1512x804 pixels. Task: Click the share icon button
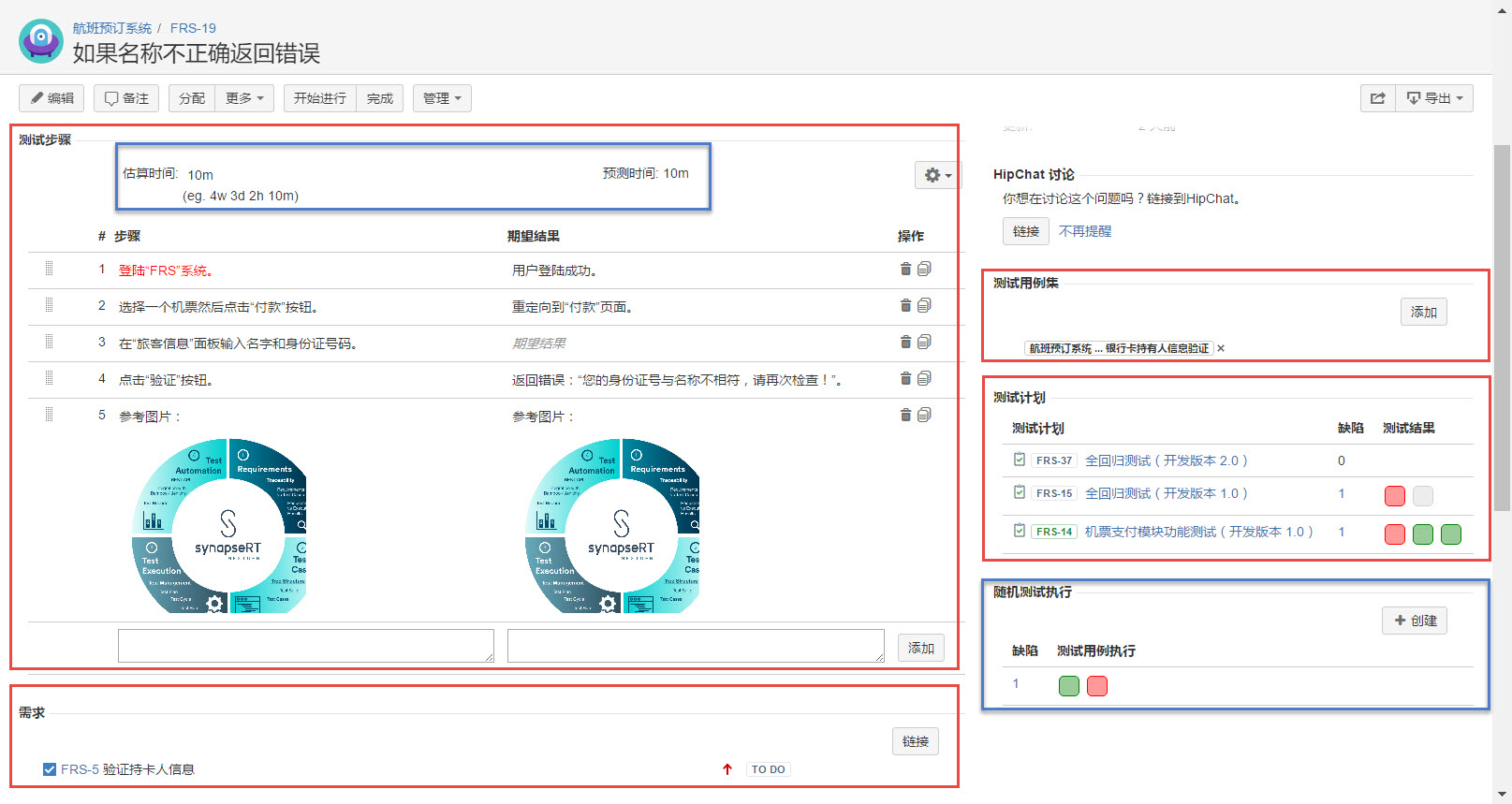coord(1378,98)
